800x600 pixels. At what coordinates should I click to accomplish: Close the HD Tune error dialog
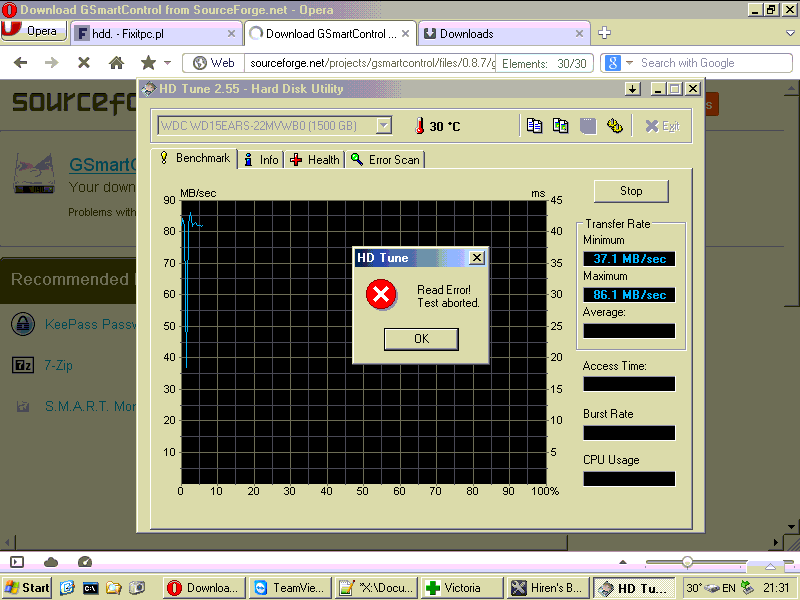tap(477, 258)
